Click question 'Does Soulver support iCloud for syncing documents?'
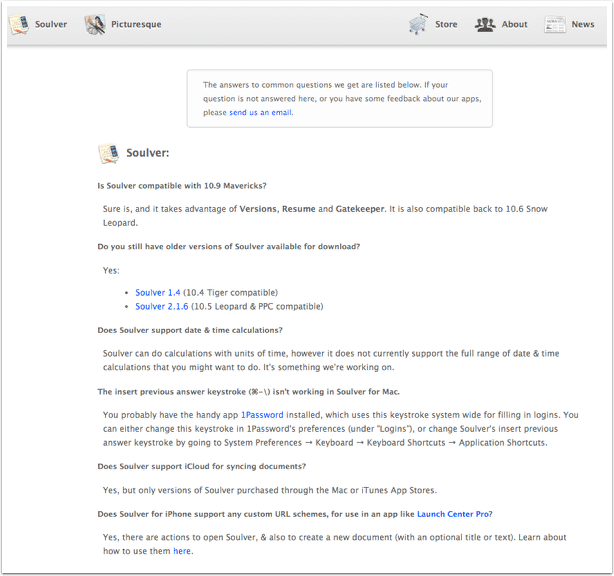This screenshot has height=576, width=614. [x=202, y=467]
